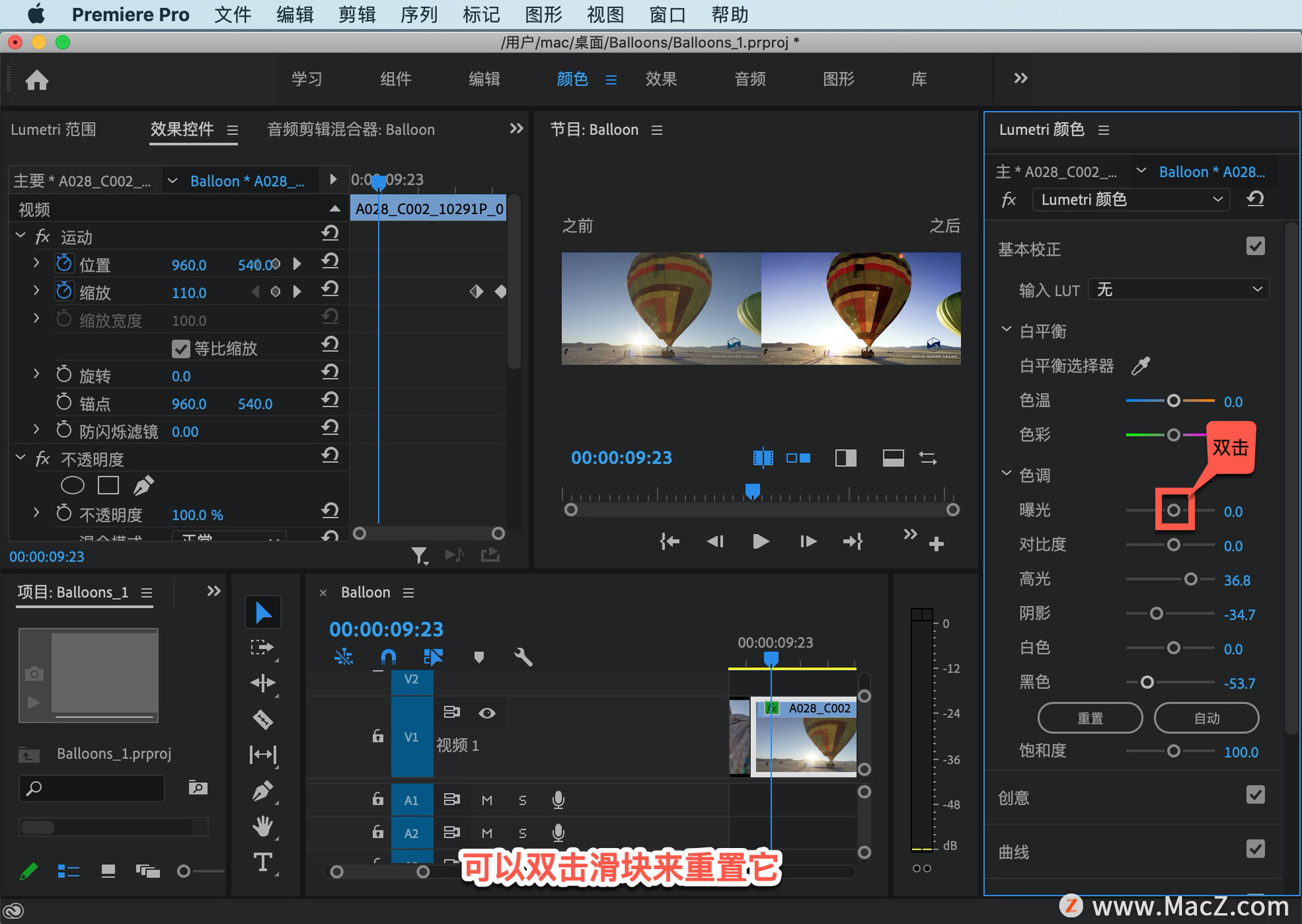This screenshot has width=1302, height=924.
Task: Toggle animation stopwatch for Position
Action: pos(64,264)
